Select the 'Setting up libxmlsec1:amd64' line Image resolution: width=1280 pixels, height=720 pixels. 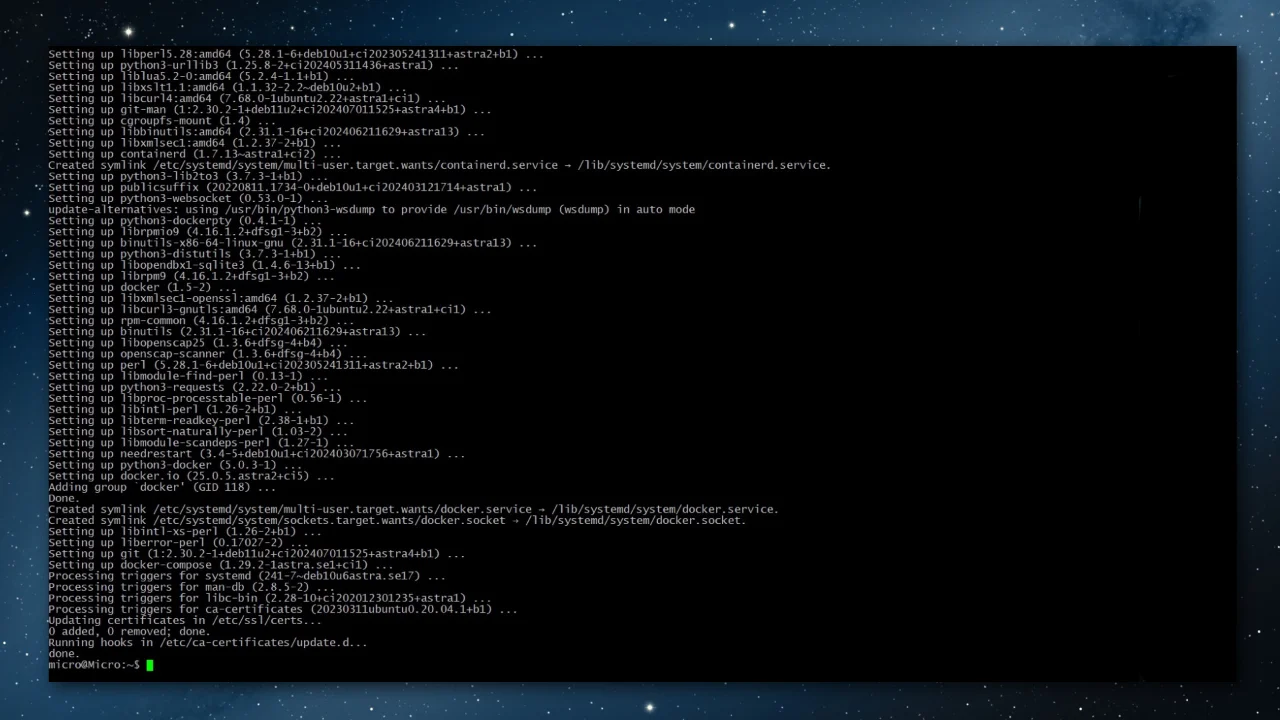pos(195,143)
